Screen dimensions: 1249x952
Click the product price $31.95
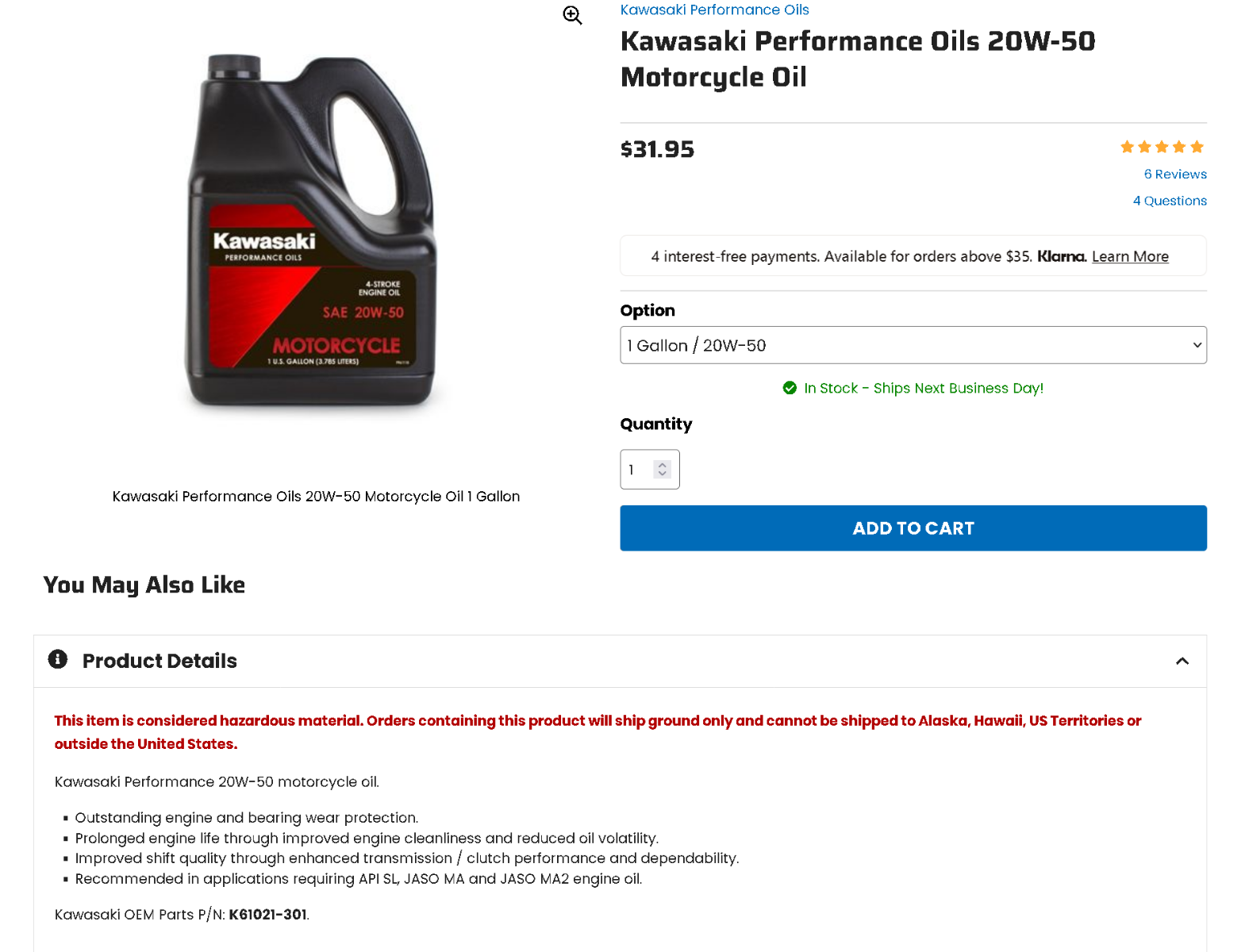click(x=657, y=149)
